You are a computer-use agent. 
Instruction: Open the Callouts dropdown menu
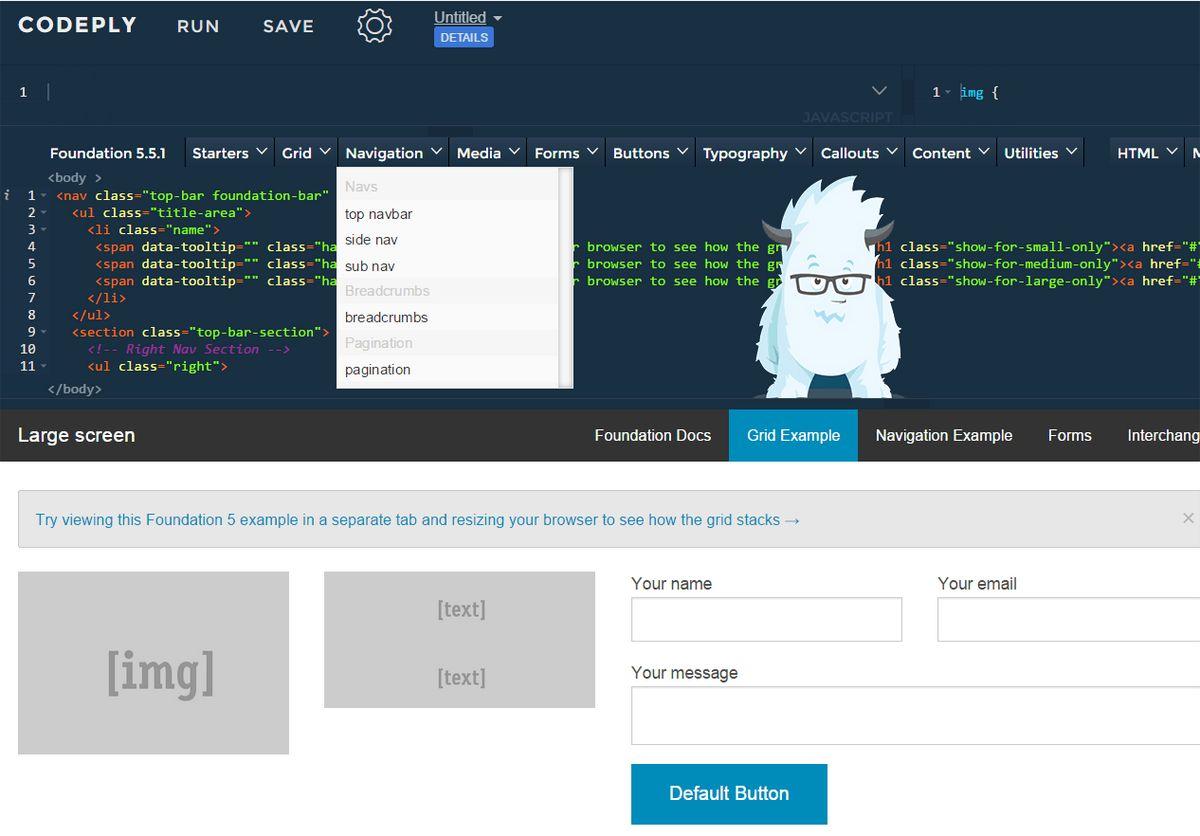click(x=859, y=153)
